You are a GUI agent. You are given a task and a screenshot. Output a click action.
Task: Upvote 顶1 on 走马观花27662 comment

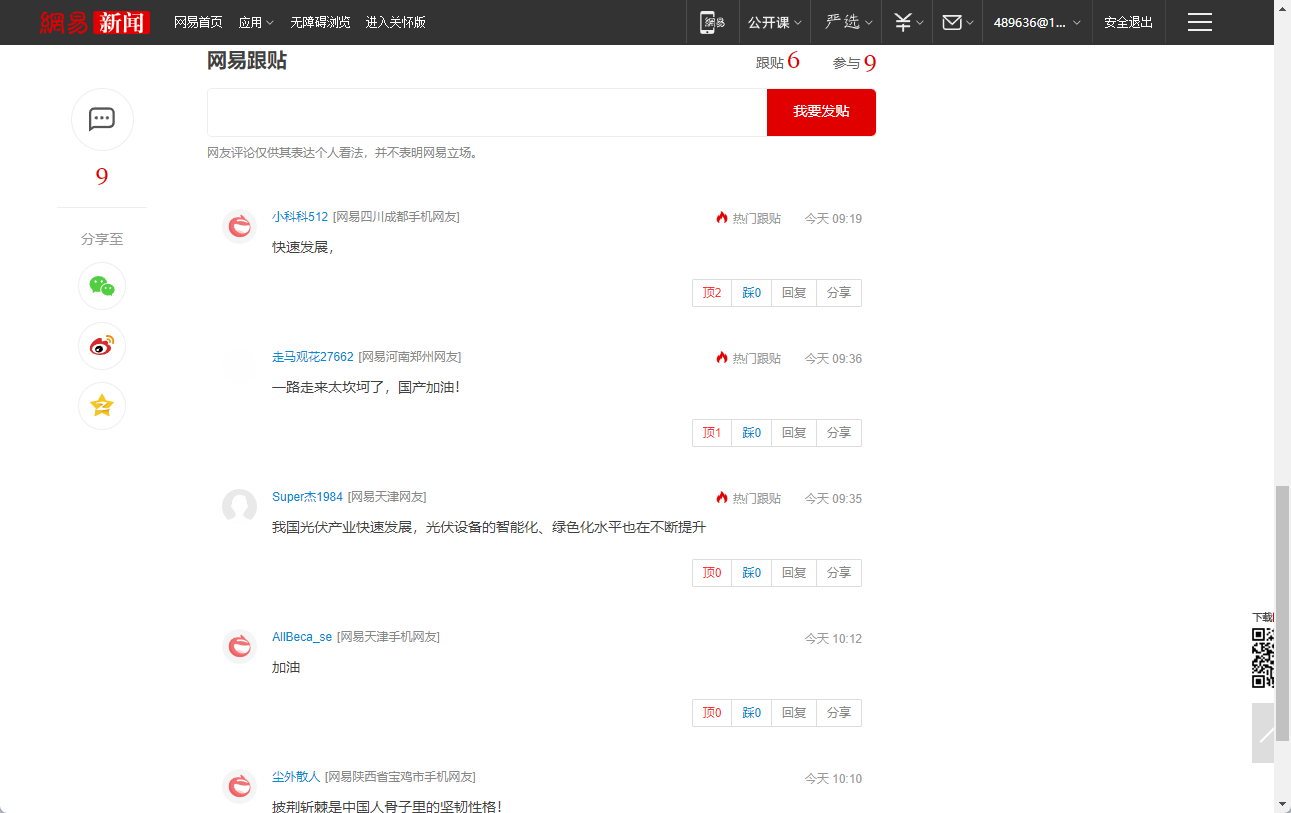pyautogui.click(x=712, y=433)
